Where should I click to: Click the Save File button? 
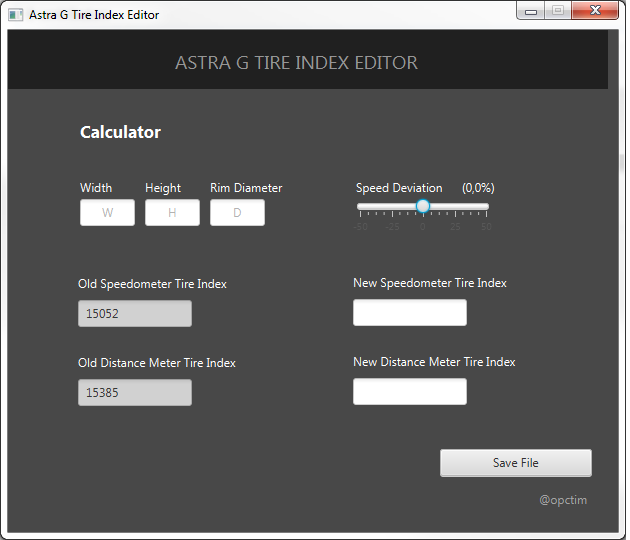click(x=516, y=463)
